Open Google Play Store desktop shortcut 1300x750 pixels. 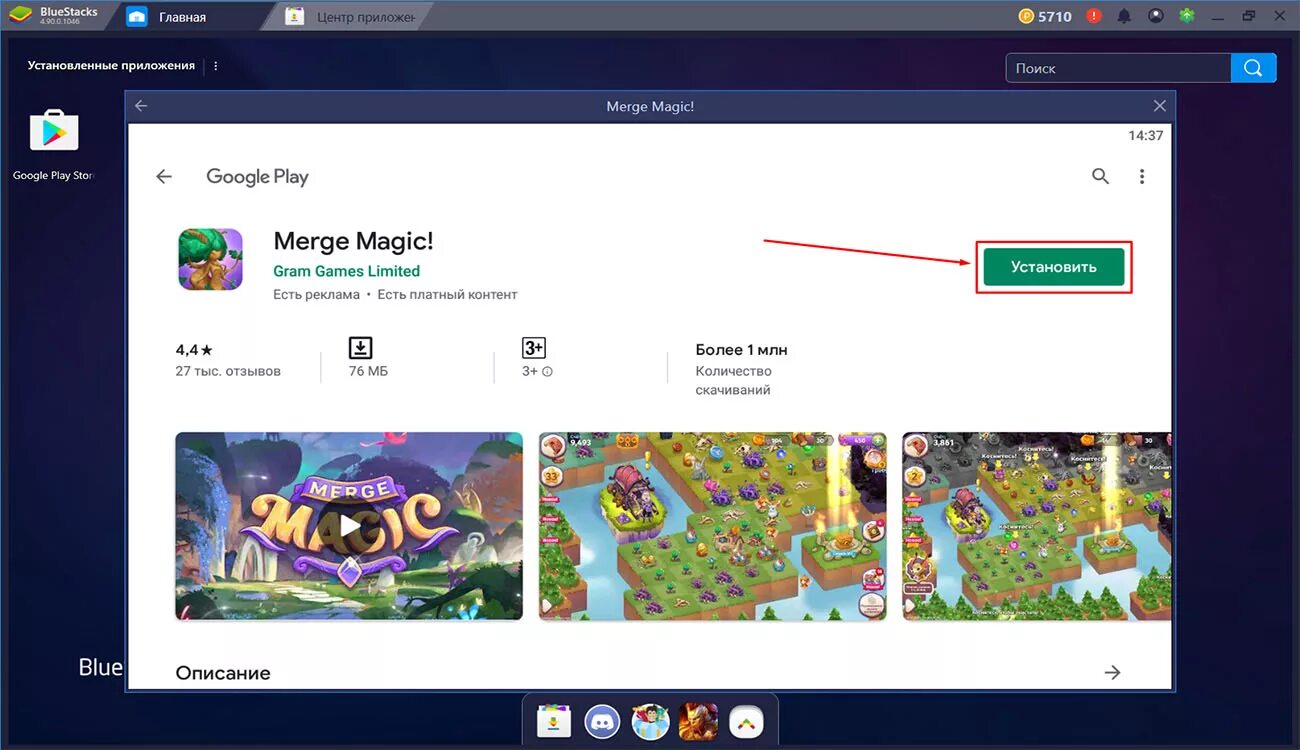[54, 145]
